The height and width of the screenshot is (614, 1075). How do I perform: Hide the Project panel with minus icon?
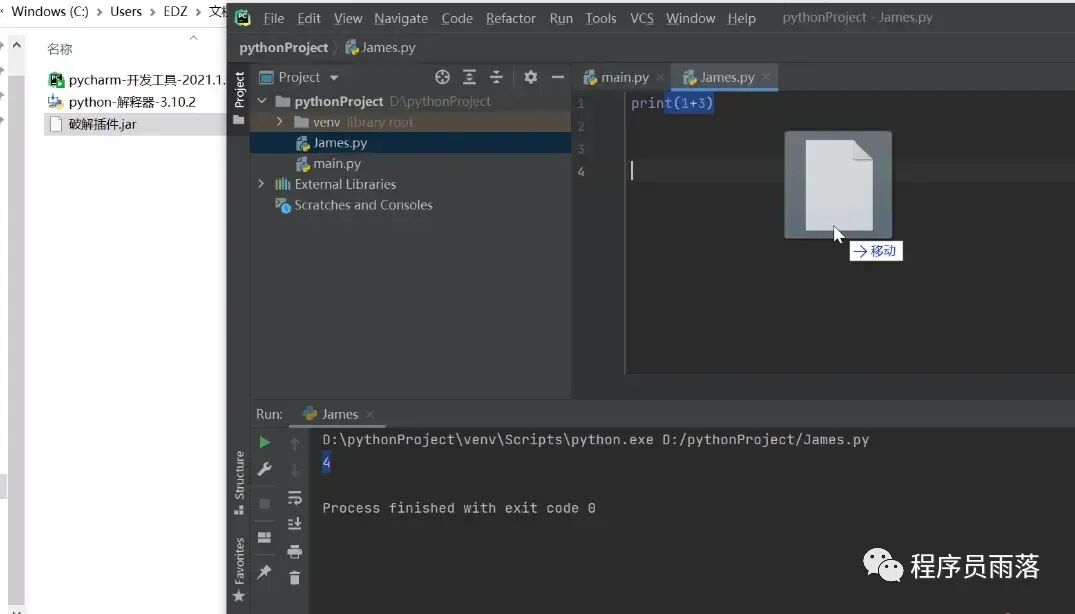[558, 77]
